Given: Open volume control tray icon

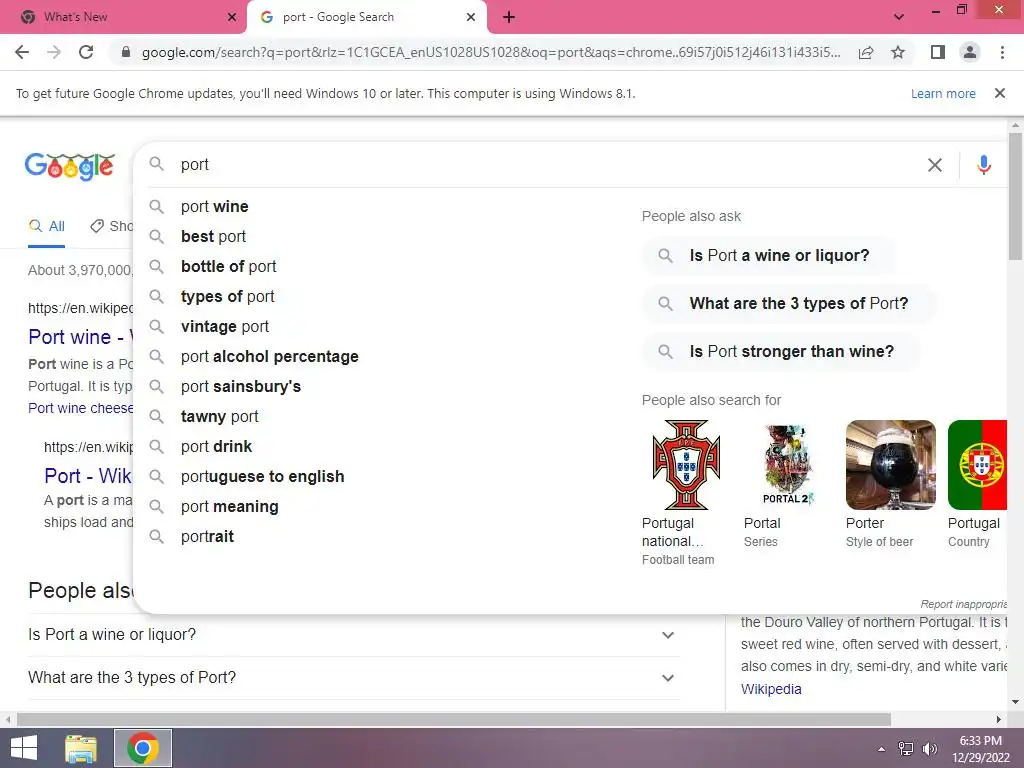Looking at the screenshot, I should 929,749.
